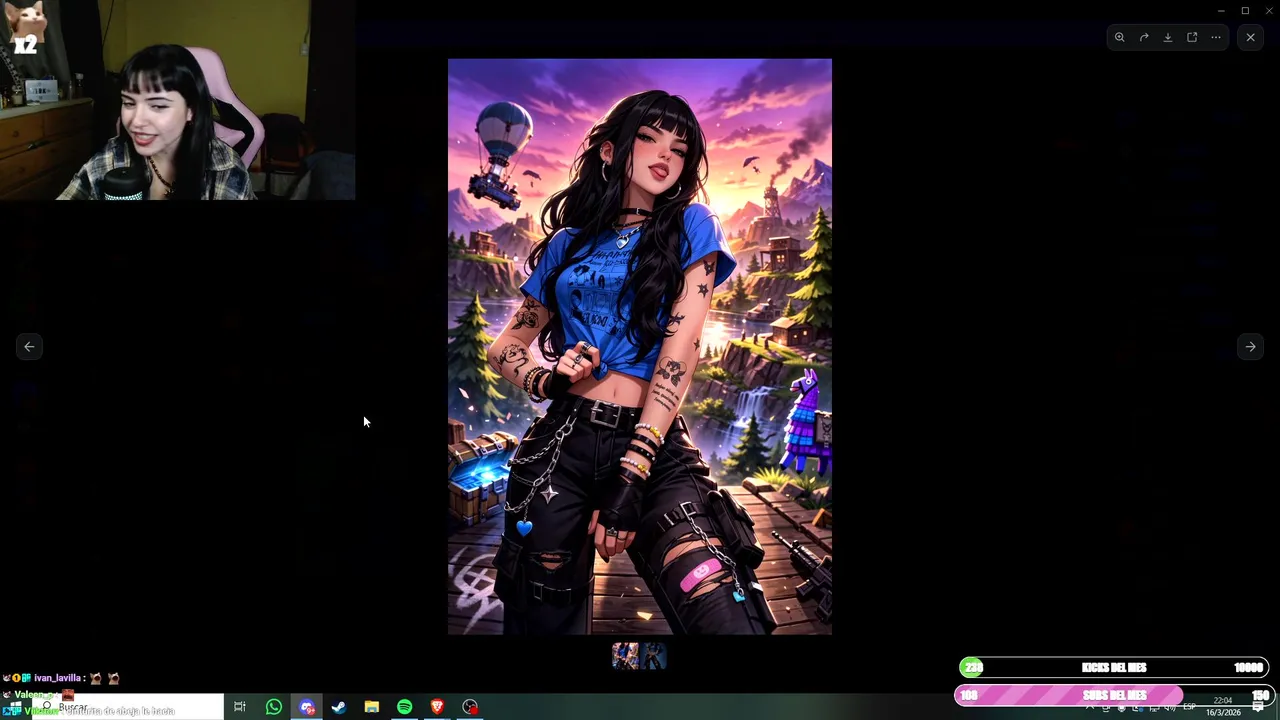Open WhatsApp from the taskbar
Image resolution: width=1280 pixels, height=720 pixels.
[x=273, y=707]
